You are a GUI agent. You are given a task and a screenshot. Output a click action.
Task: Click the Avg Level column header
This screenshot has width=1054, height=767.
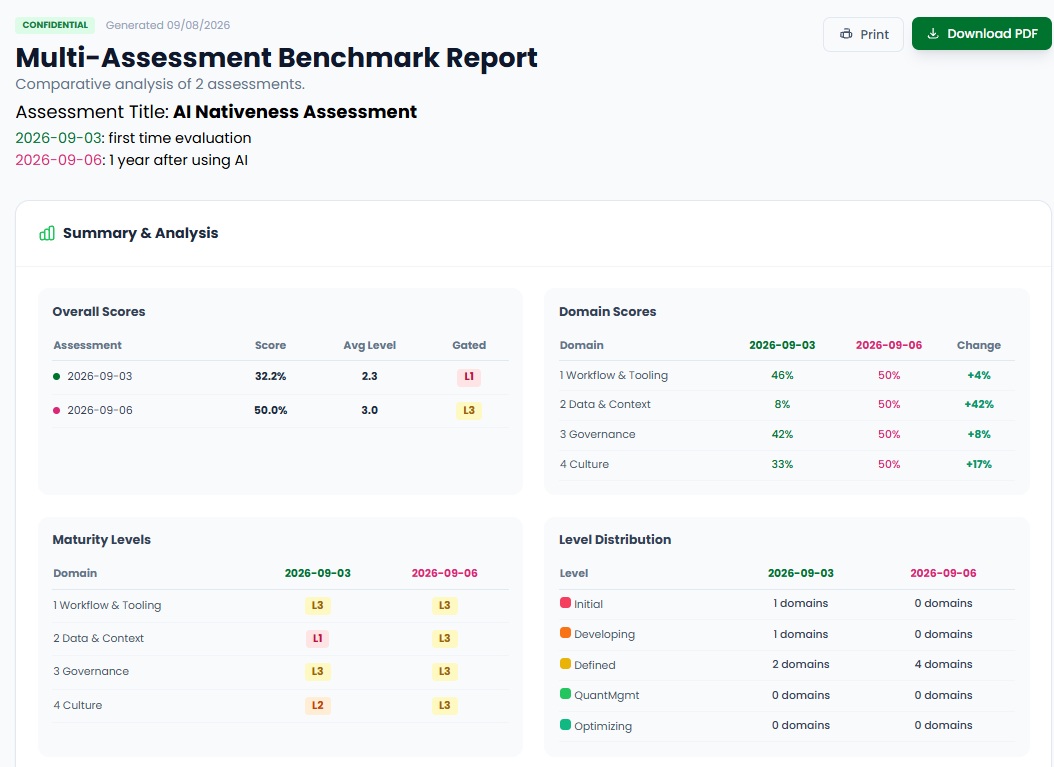pos(369,345)
